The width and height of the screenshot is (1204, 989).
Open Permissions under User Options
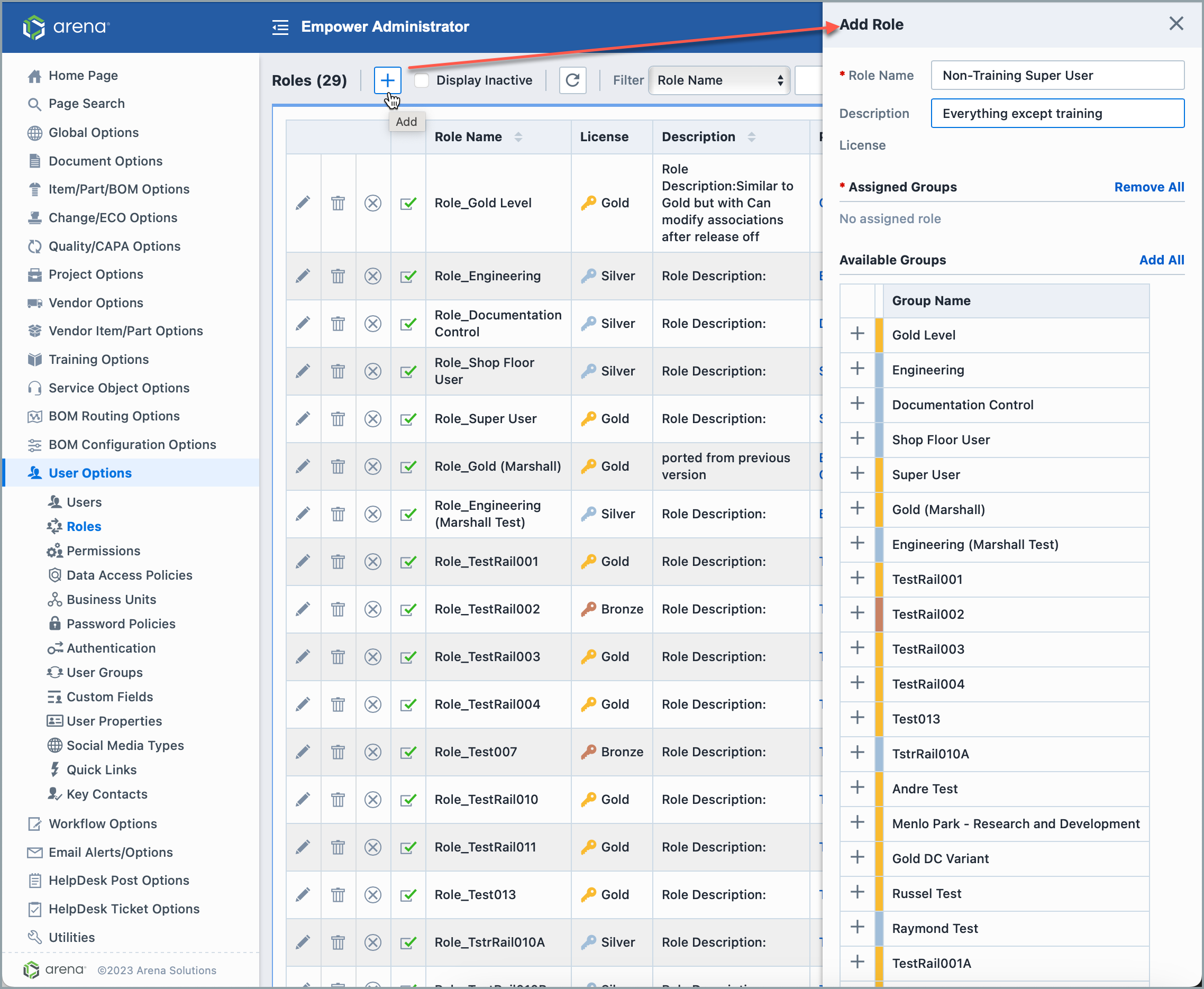(103, 551)
